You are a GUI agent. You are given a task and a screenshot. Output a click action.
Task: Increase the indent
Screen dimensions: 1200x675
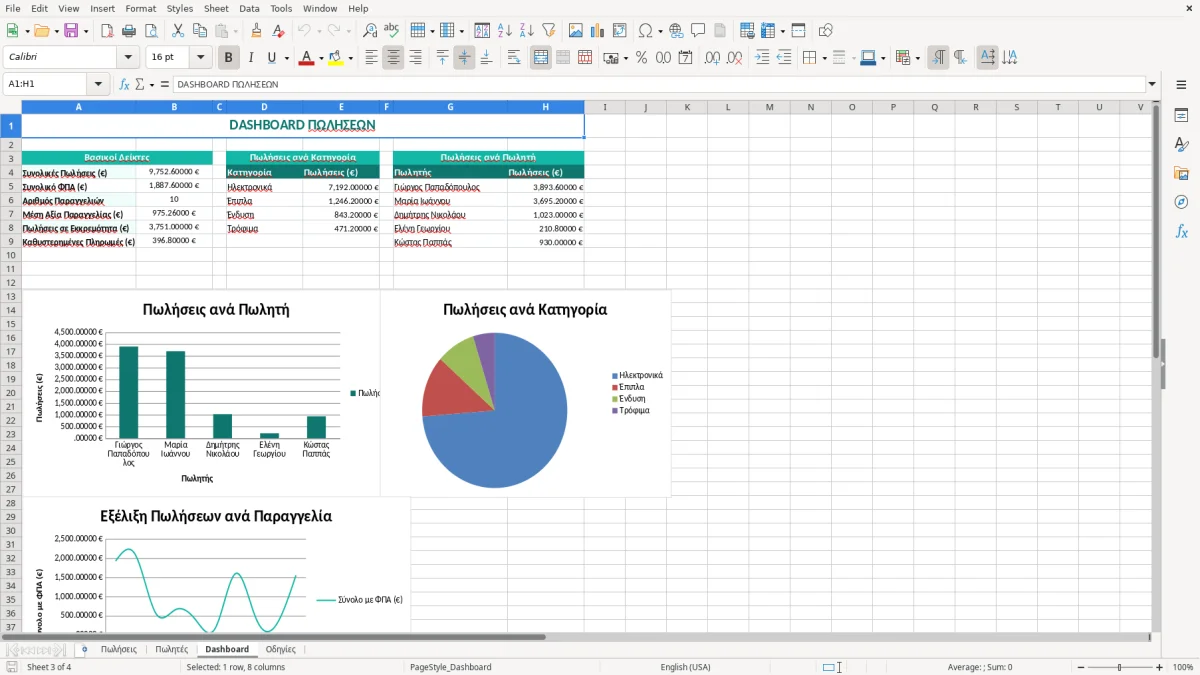coord(762,58)
